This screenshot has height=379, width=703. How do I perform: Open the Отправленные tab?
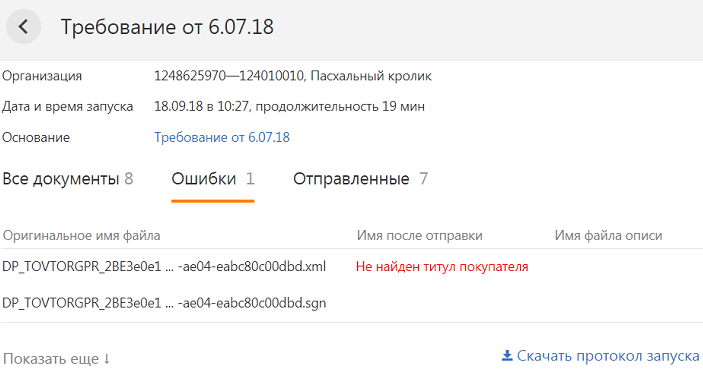point(360,179)
